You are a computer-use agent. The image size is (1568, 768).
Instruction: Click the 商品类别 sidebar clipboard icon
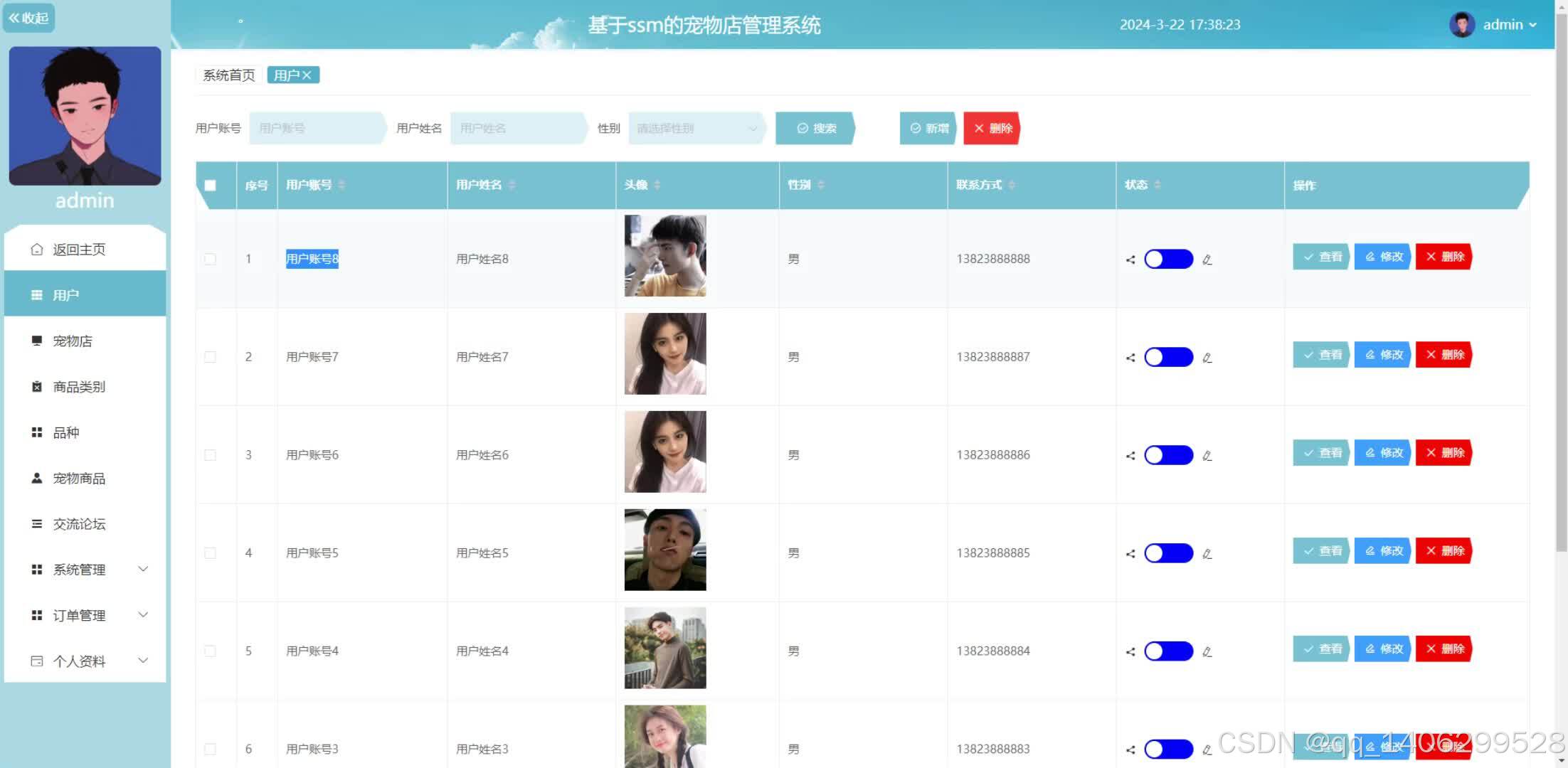(37, 387)
